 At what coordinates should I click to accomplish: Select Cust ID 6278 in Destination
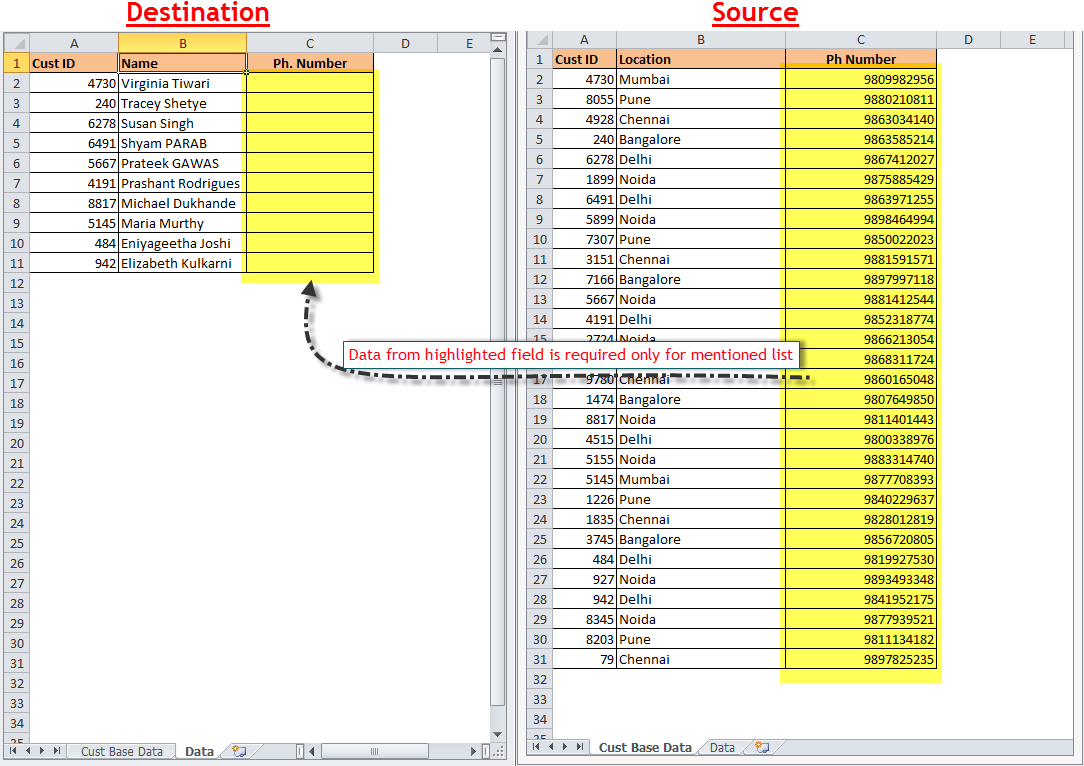click(x=74, y=123)
